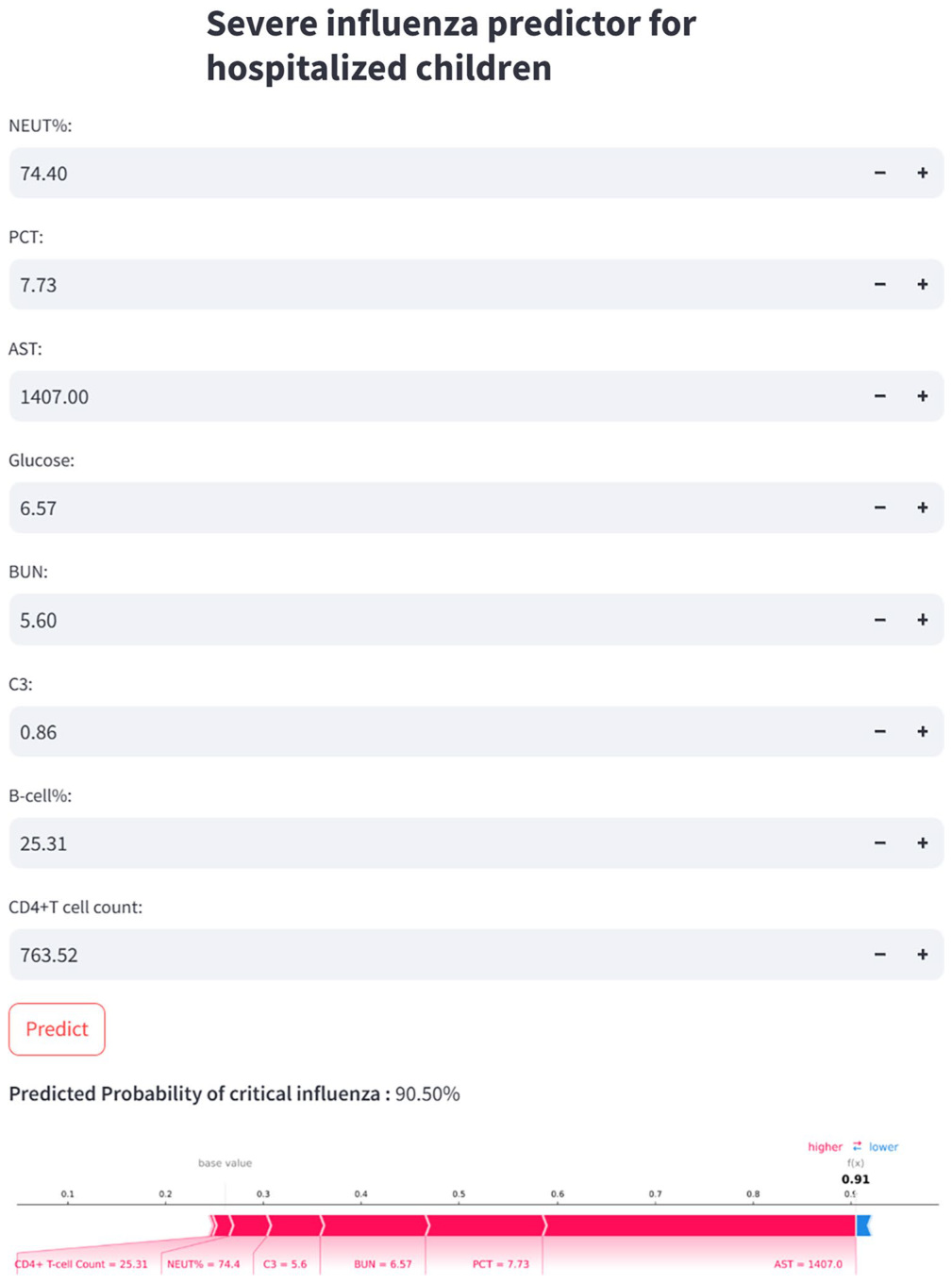Click the PCT = 7.73 bar segment

coord(486,1225)
